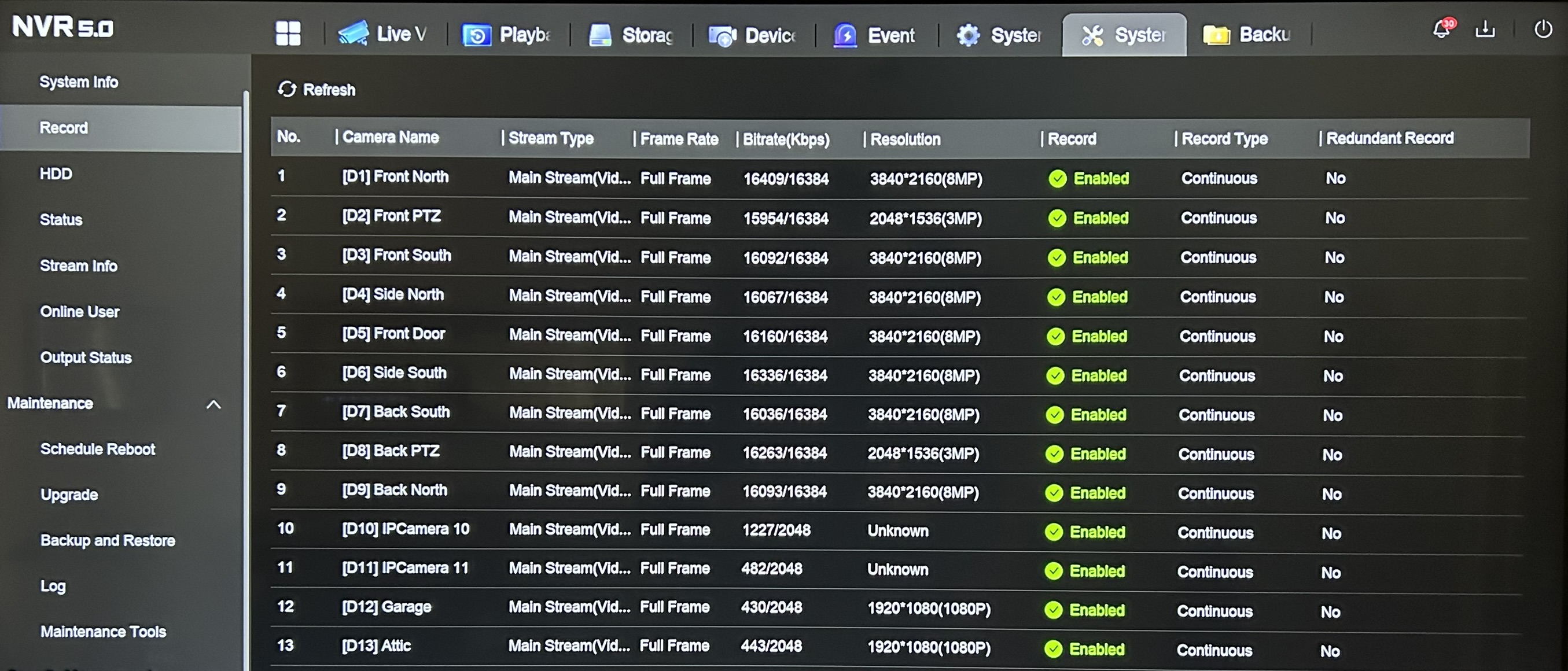Open Storage module icon
Image resolution: width=1568 pixels, height=671 pixels.
(600, 35)
